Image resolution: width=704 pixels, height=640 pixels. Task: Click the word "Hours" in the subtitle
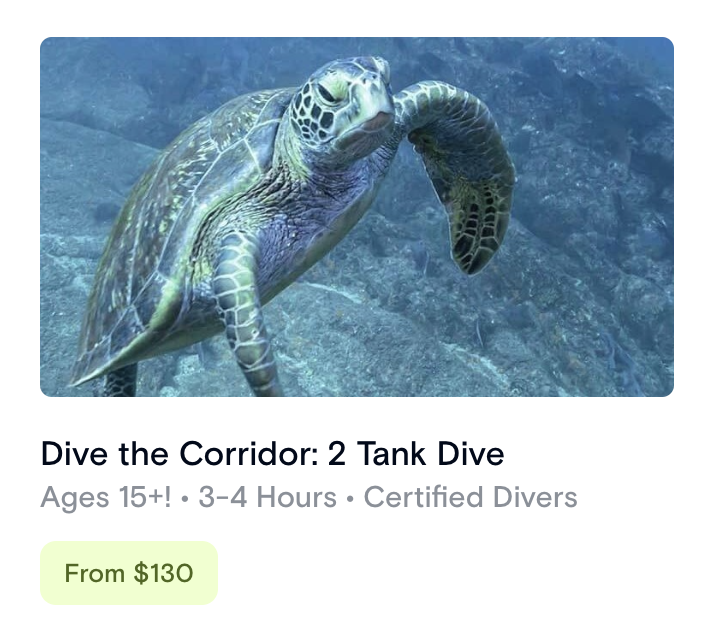[296, 498]
